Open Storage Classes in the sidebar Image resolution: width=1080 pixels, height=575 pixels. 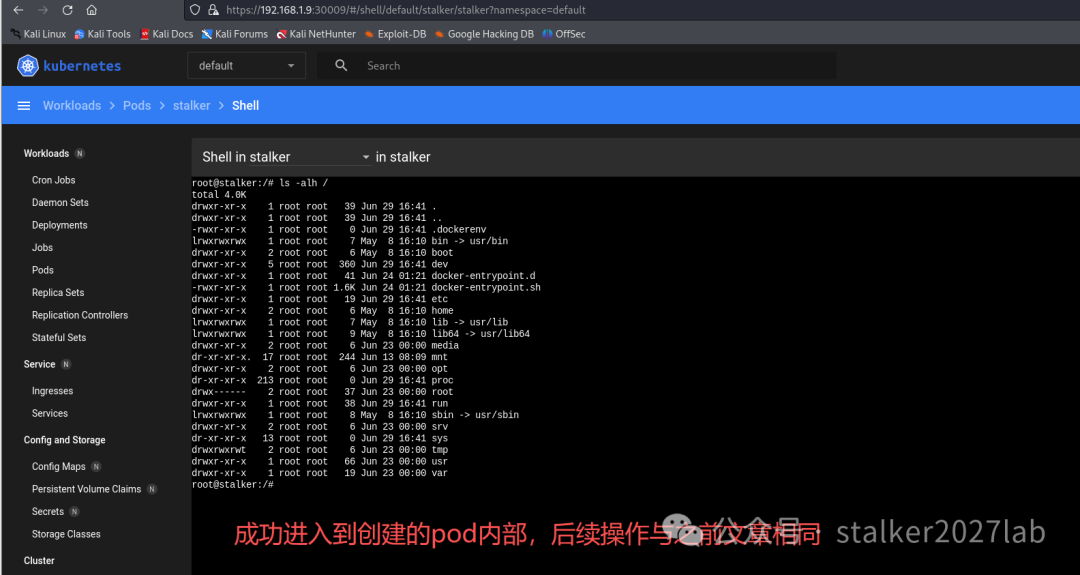66,534
